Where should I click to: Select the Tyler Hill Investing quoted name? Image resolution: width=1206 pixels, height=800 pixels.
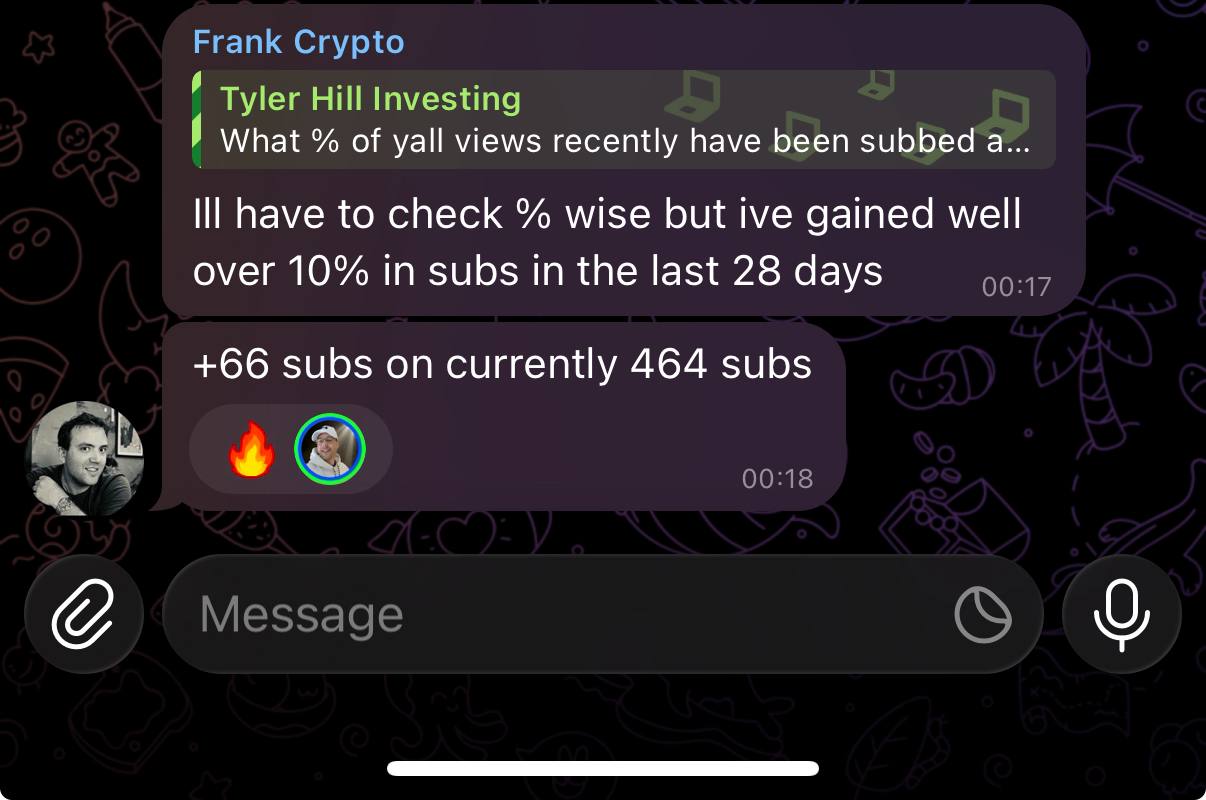click(x=370, y=99)
